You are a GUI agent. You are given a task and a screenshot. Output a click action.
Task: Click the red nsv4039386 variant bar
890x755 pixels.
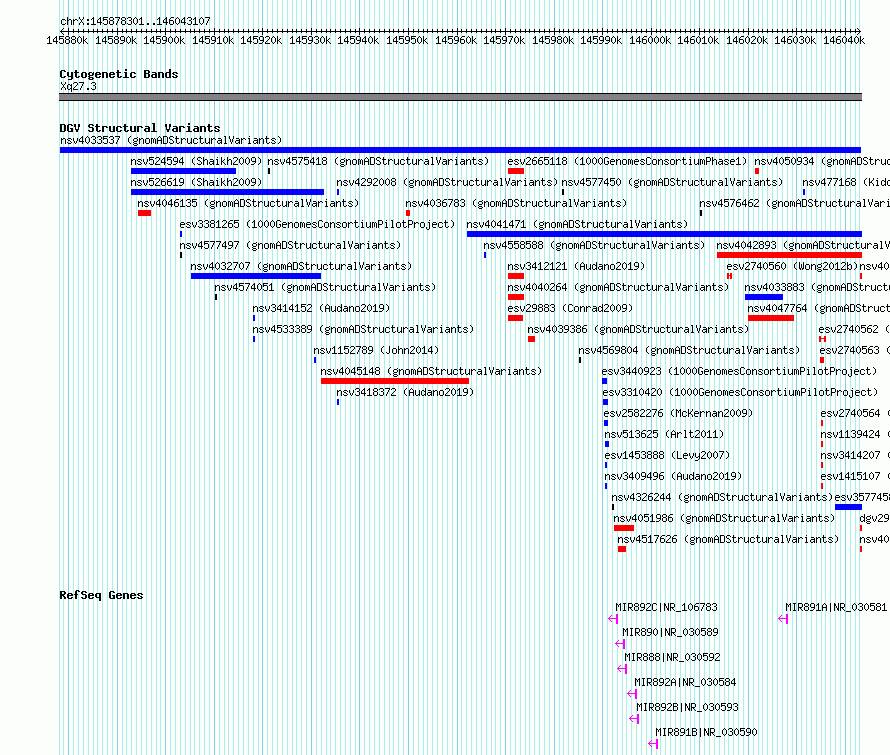pyautogui.click(x=531, y=339)
